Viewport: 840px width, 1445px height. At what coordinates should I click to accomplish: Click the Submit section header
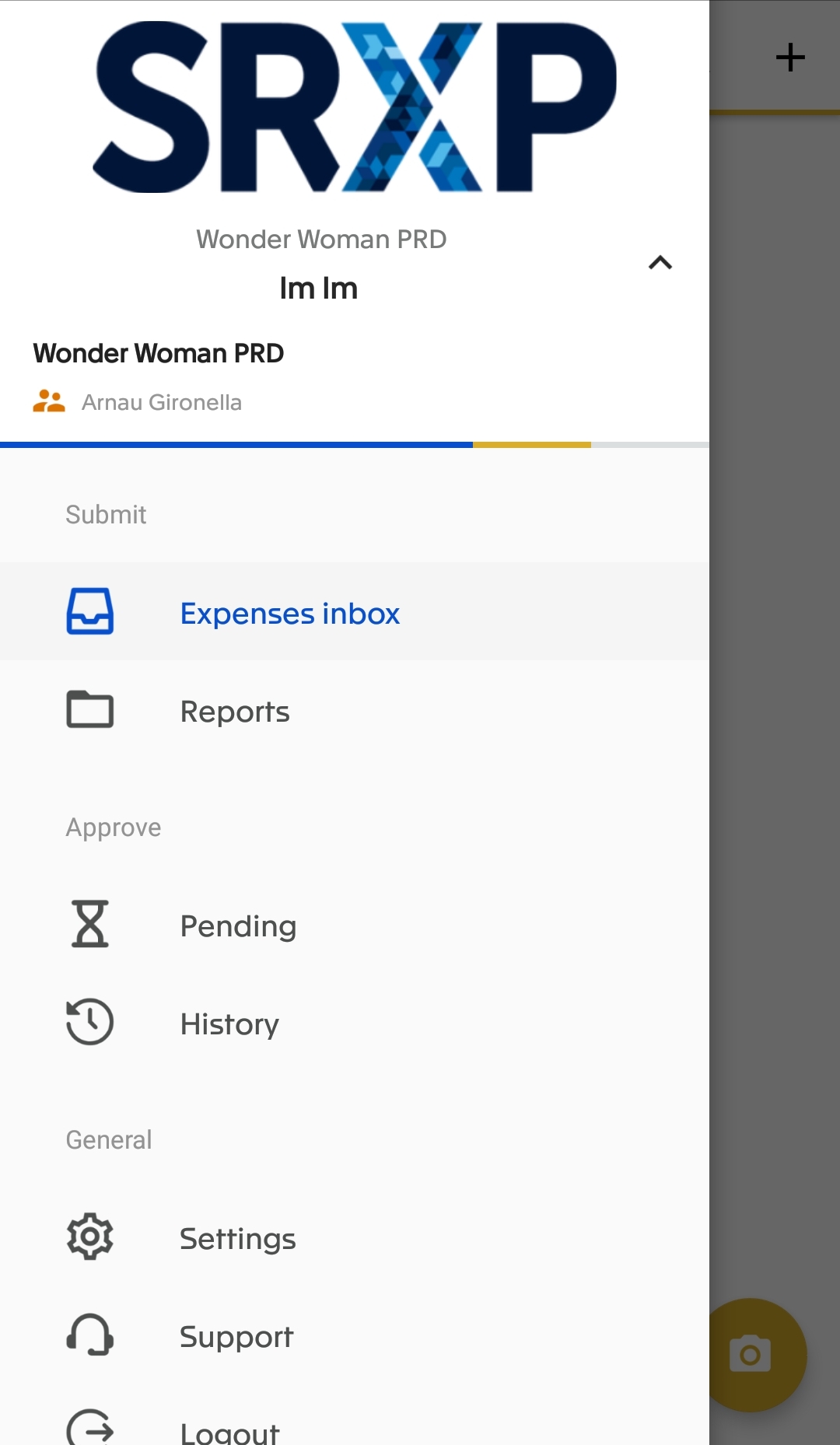(x=106, y=514)
